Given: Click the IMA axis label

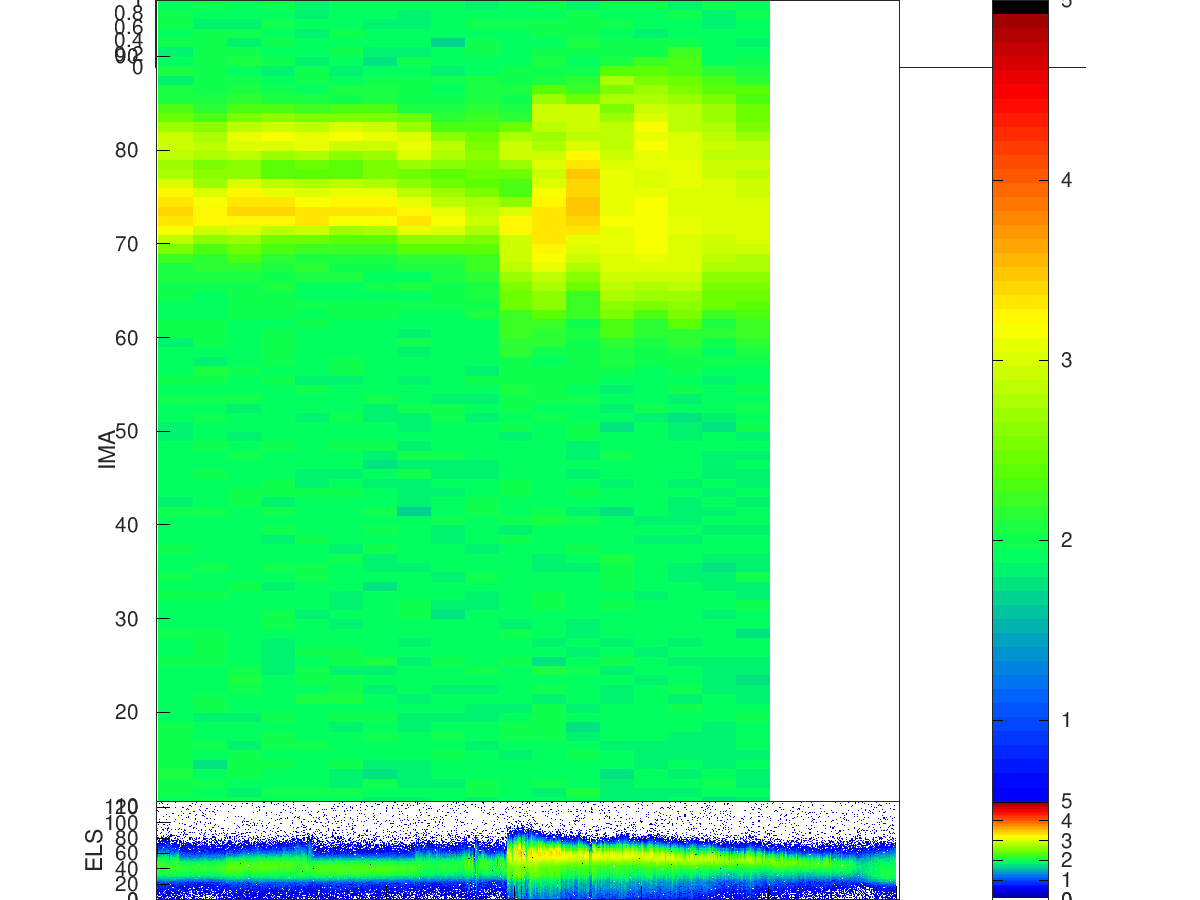Looking at the screenshot, I should pos(108,449).
